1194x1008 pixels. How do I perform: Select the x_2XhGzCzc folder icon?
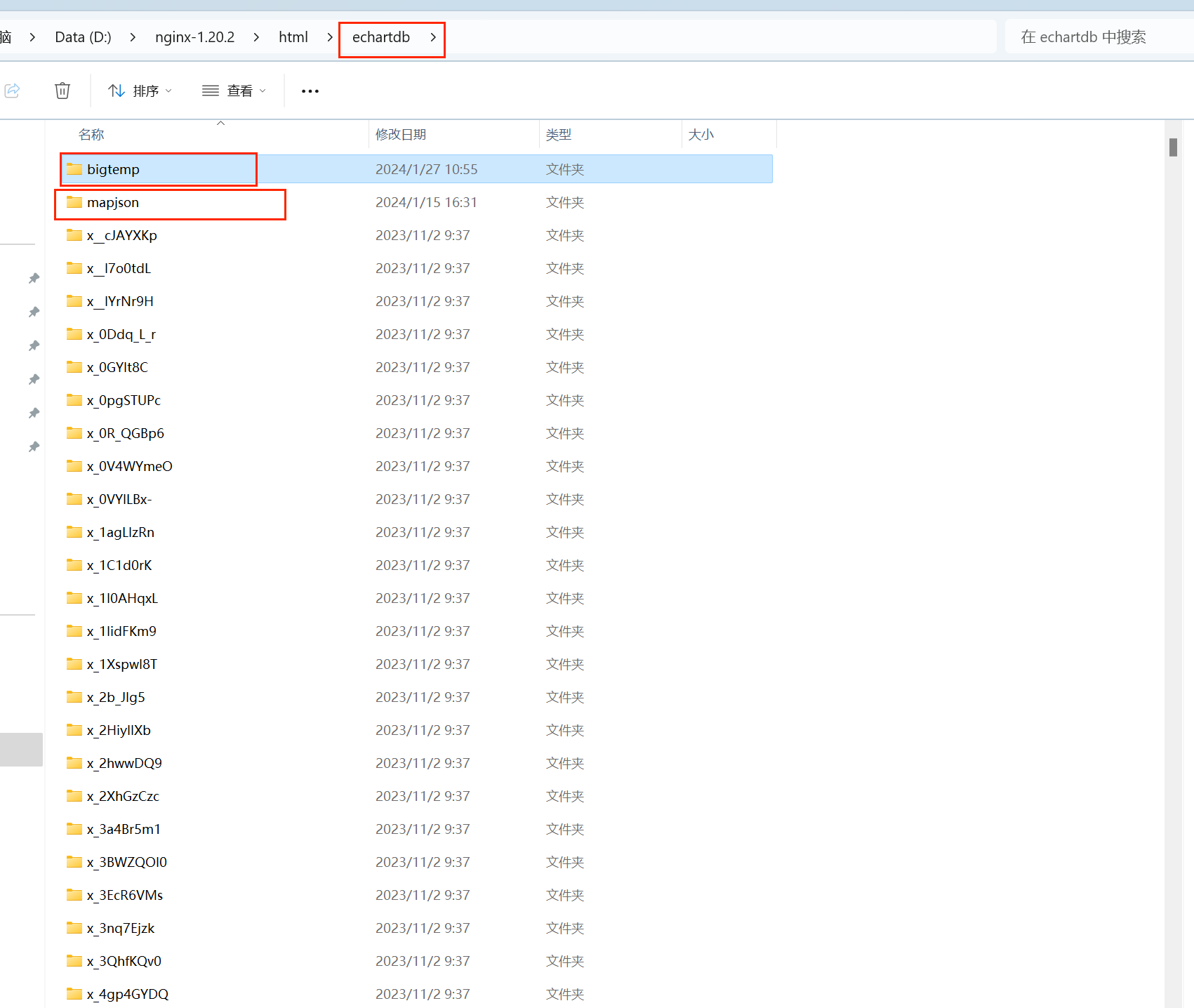click(x=74, y=796)
